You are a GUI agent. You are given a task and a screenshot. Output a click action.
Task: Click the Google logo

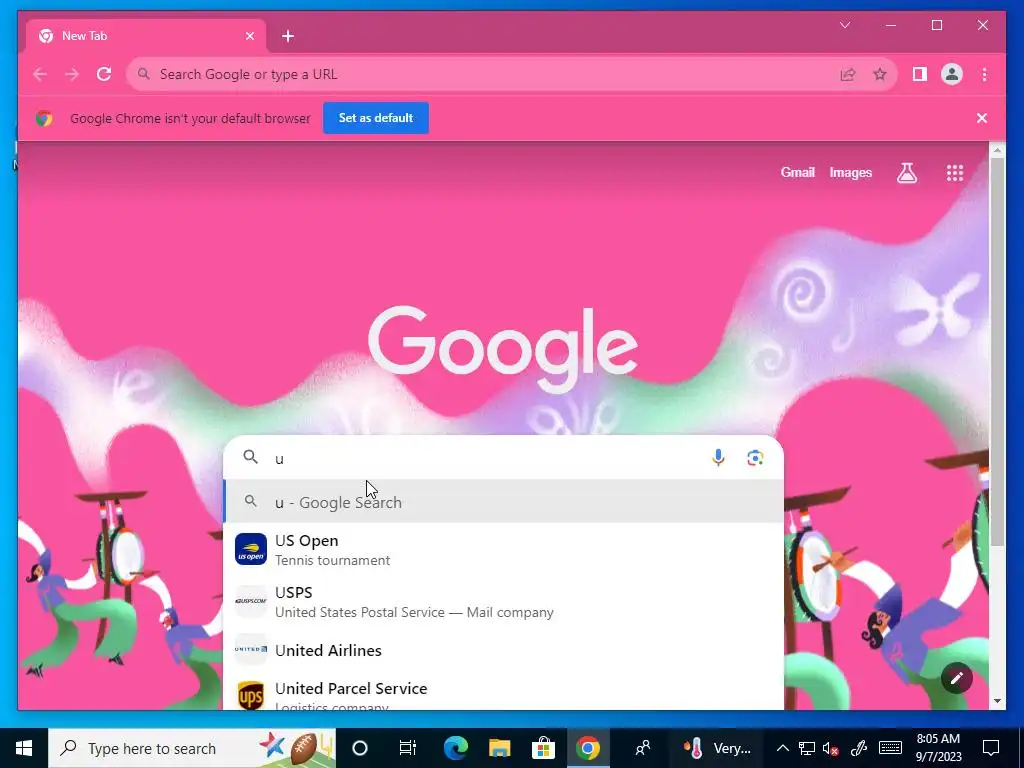point(503,348)
